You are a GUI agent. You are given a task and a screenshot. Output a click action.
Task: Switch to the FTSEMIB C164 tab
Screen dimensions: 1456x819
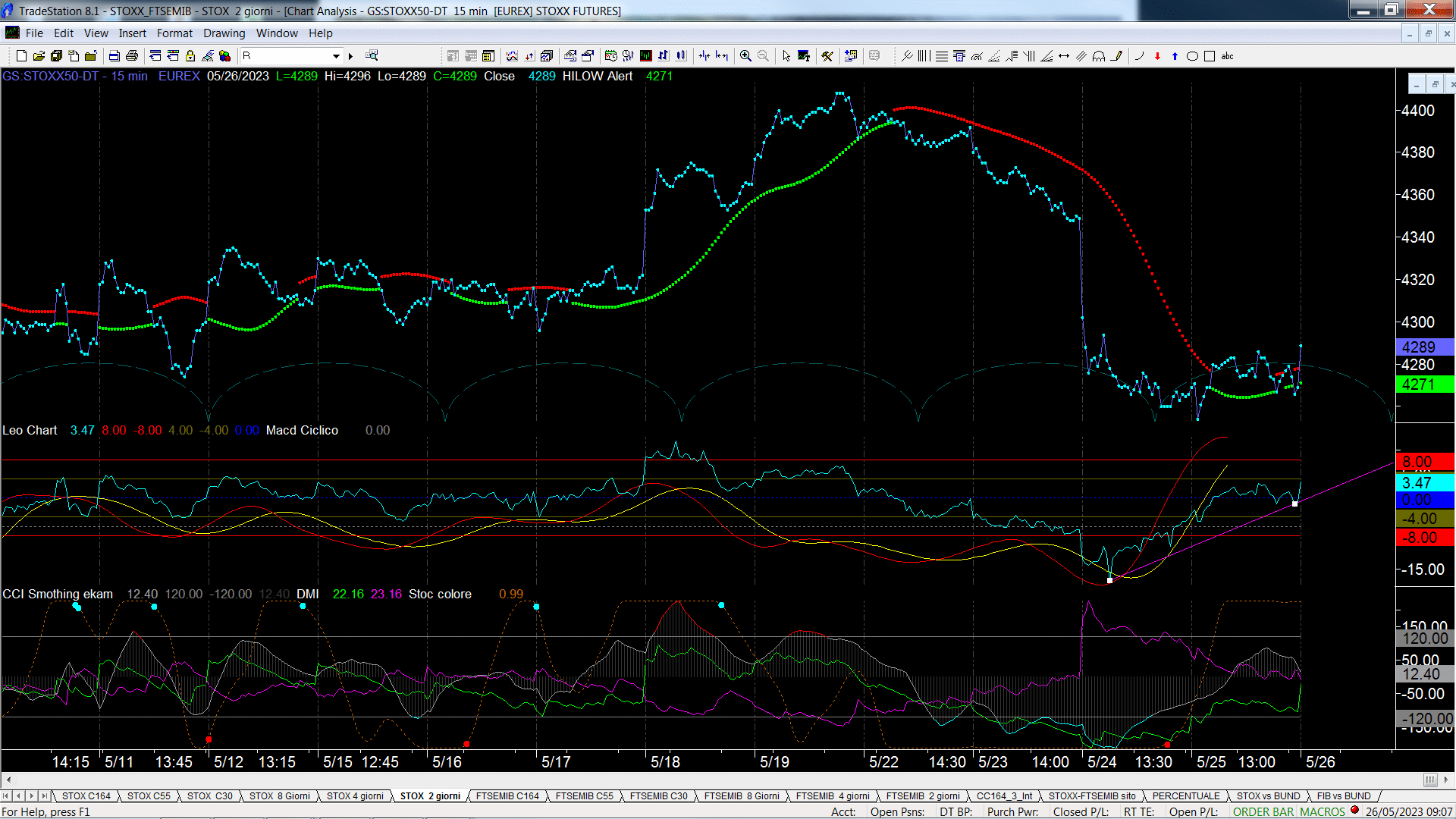[x=507, y=795]
